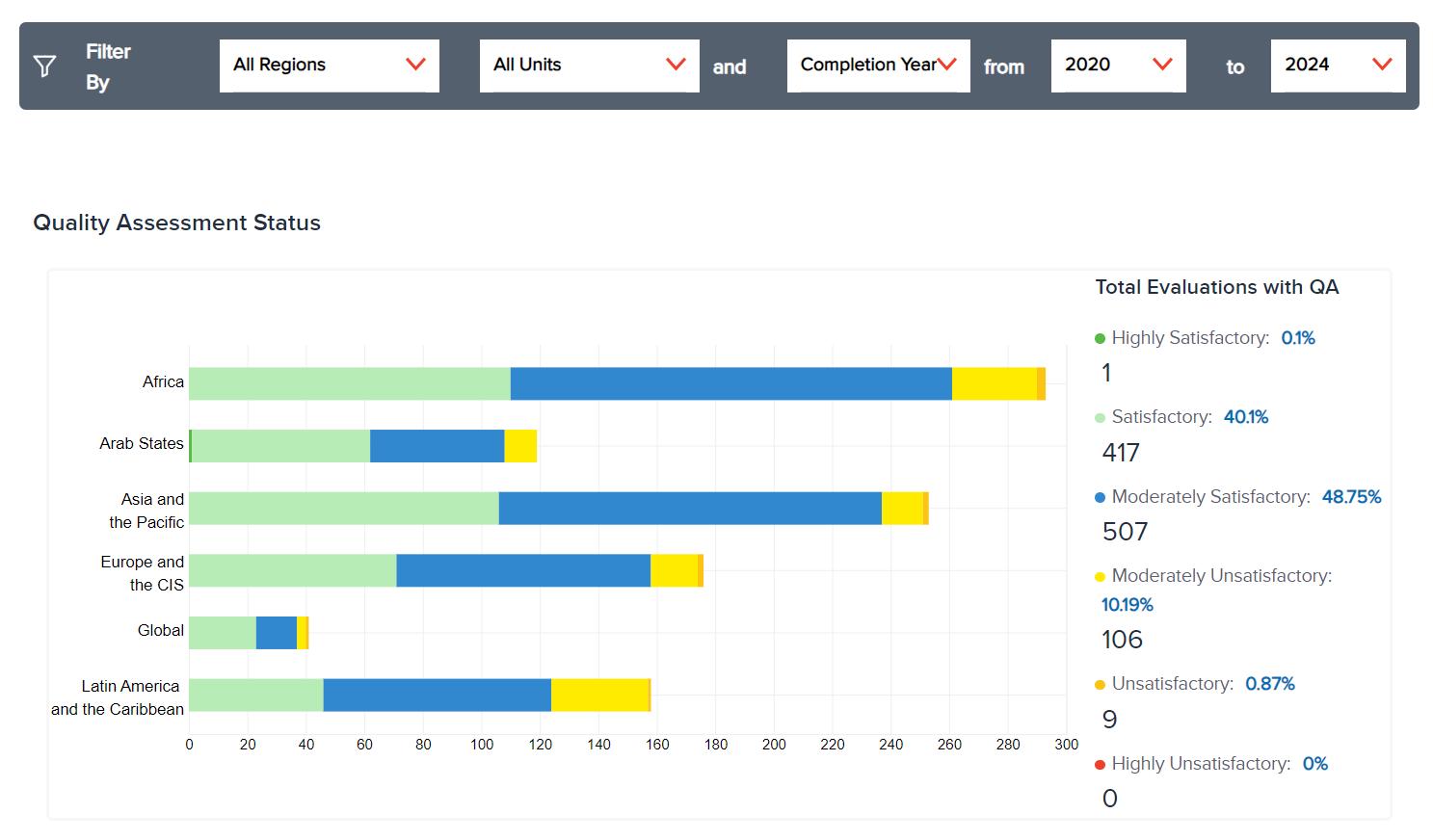Click the 0% Highly Unsatisfactory percentage
This screenshot has width=1433, height=840.
1315,764
